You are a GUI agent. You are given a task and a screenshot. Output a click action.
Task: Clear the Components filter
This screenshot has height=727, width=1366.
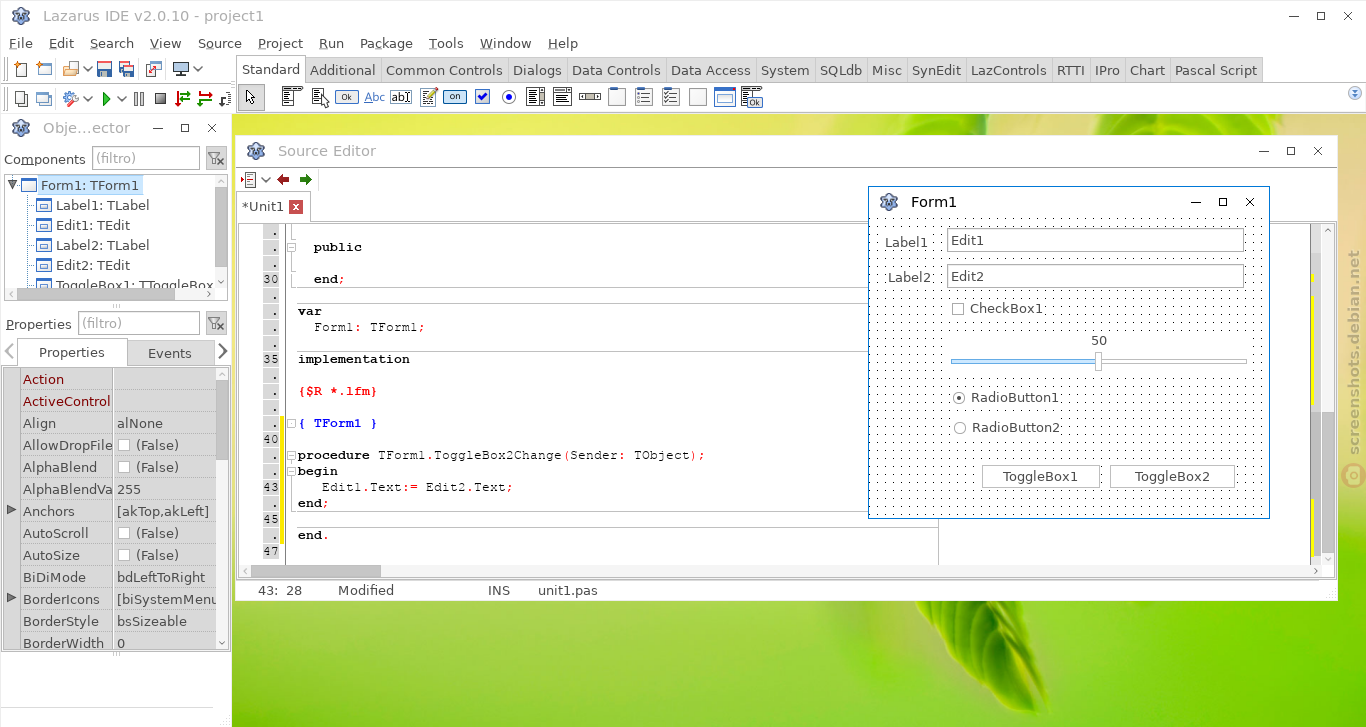[x=216, y=158]
